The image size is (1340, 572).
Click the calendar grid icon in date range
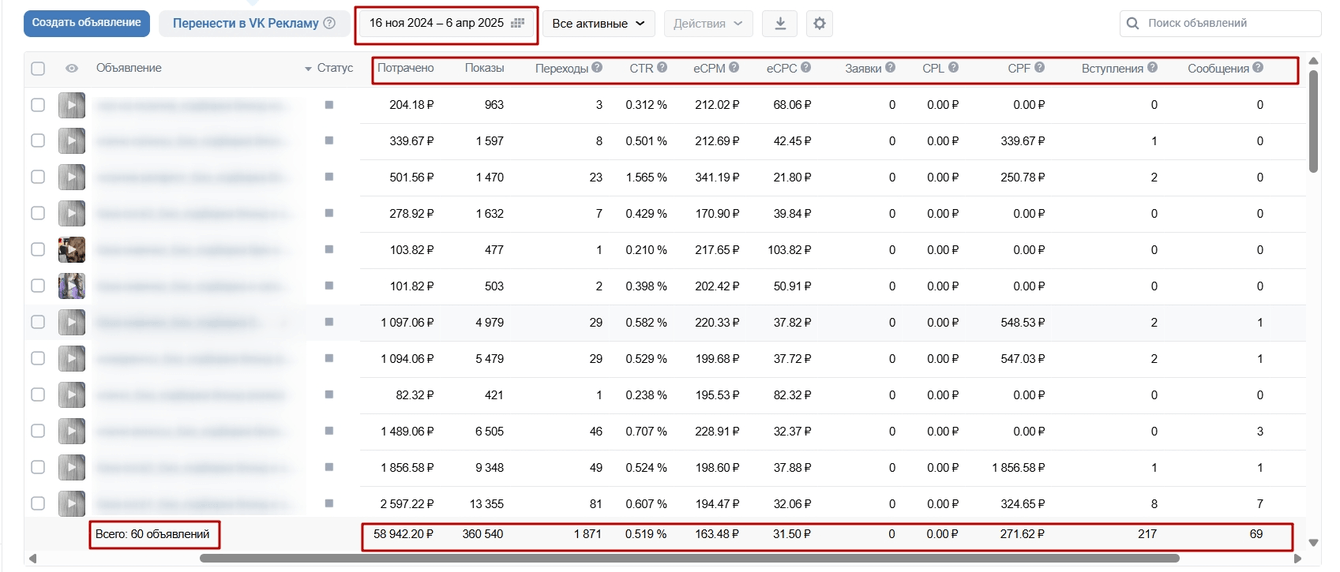[517, 23]
